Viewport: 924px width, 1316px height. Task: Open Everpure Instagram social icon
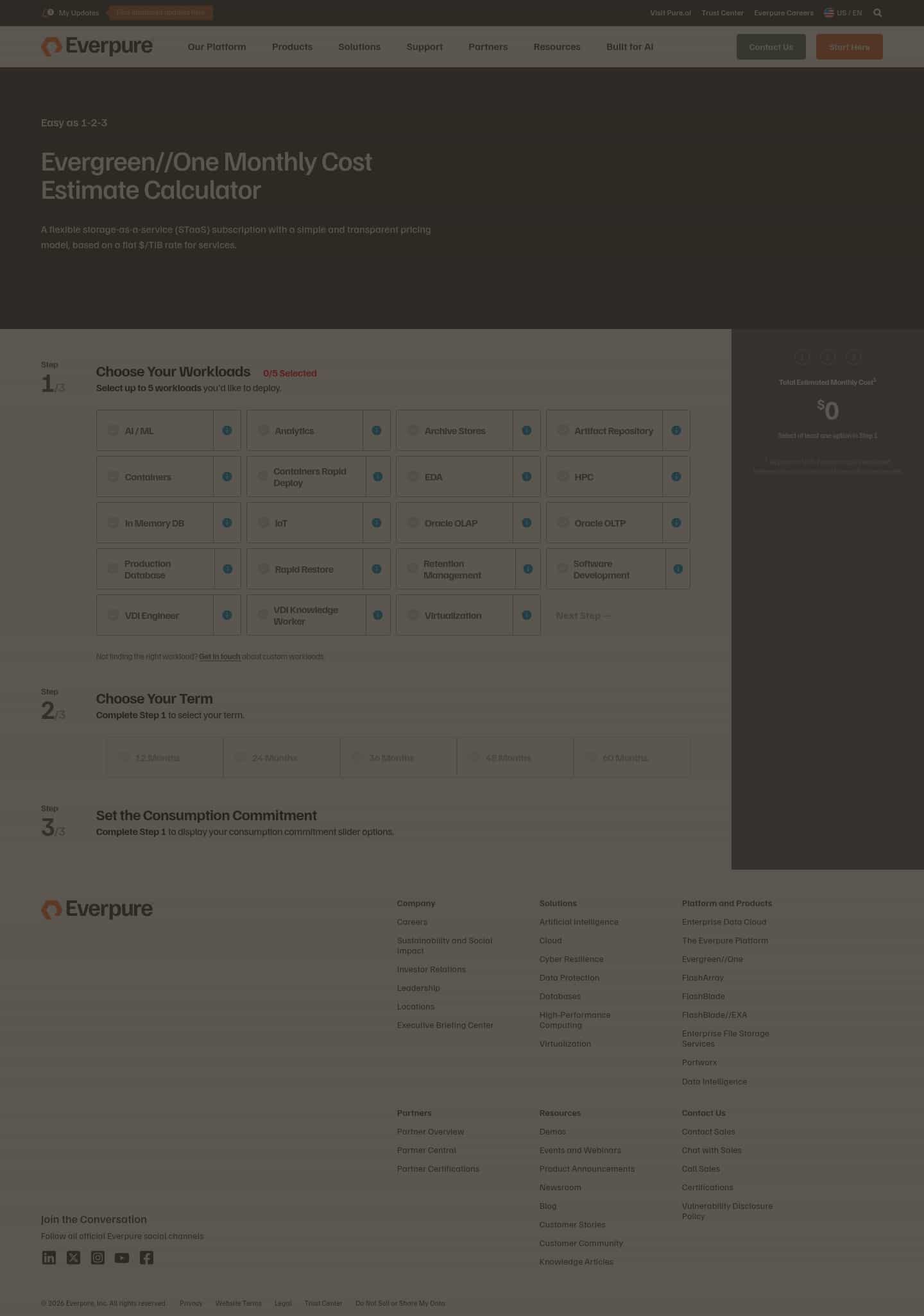98,1258
